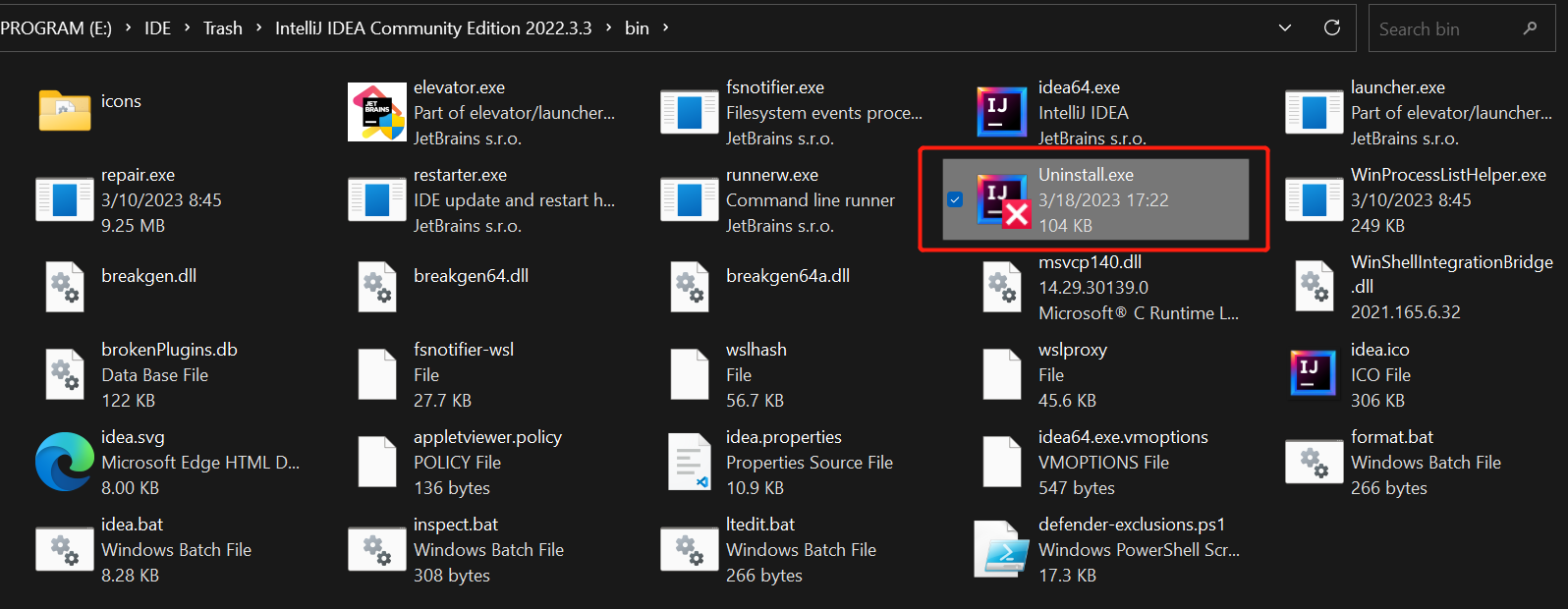Expand the chevron after bin breadcrumb

(665, 28)
